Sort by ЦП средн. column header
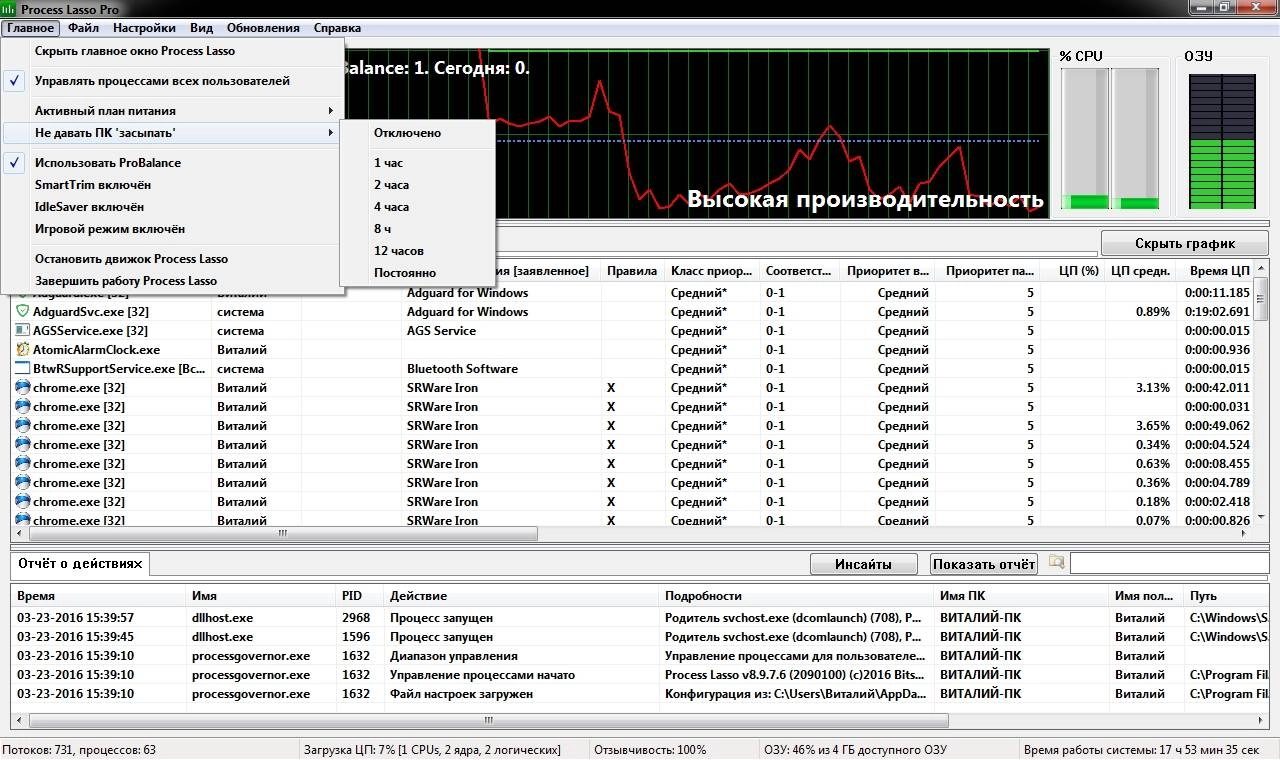This screenshot has width=1280, height=760. (1140, 271)
